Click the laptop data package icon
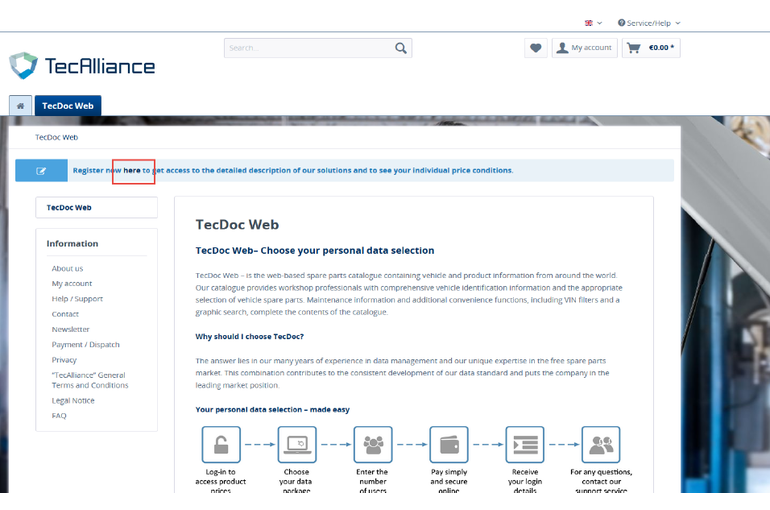770x510 pixels. tap(297, 444)
